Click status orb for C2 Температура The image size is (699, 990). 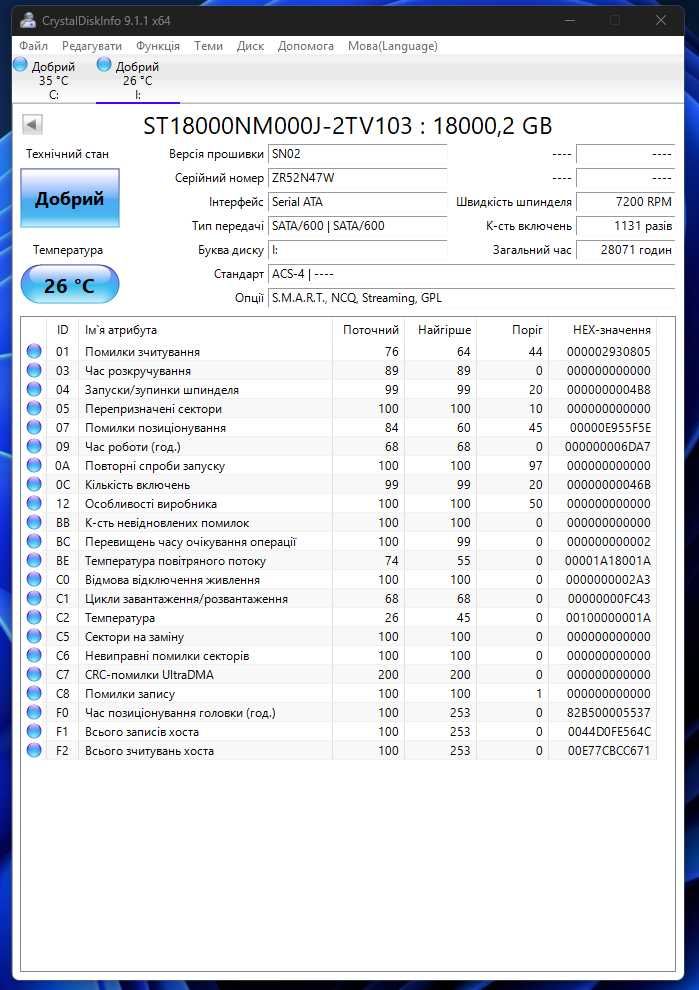pos(34,617)
